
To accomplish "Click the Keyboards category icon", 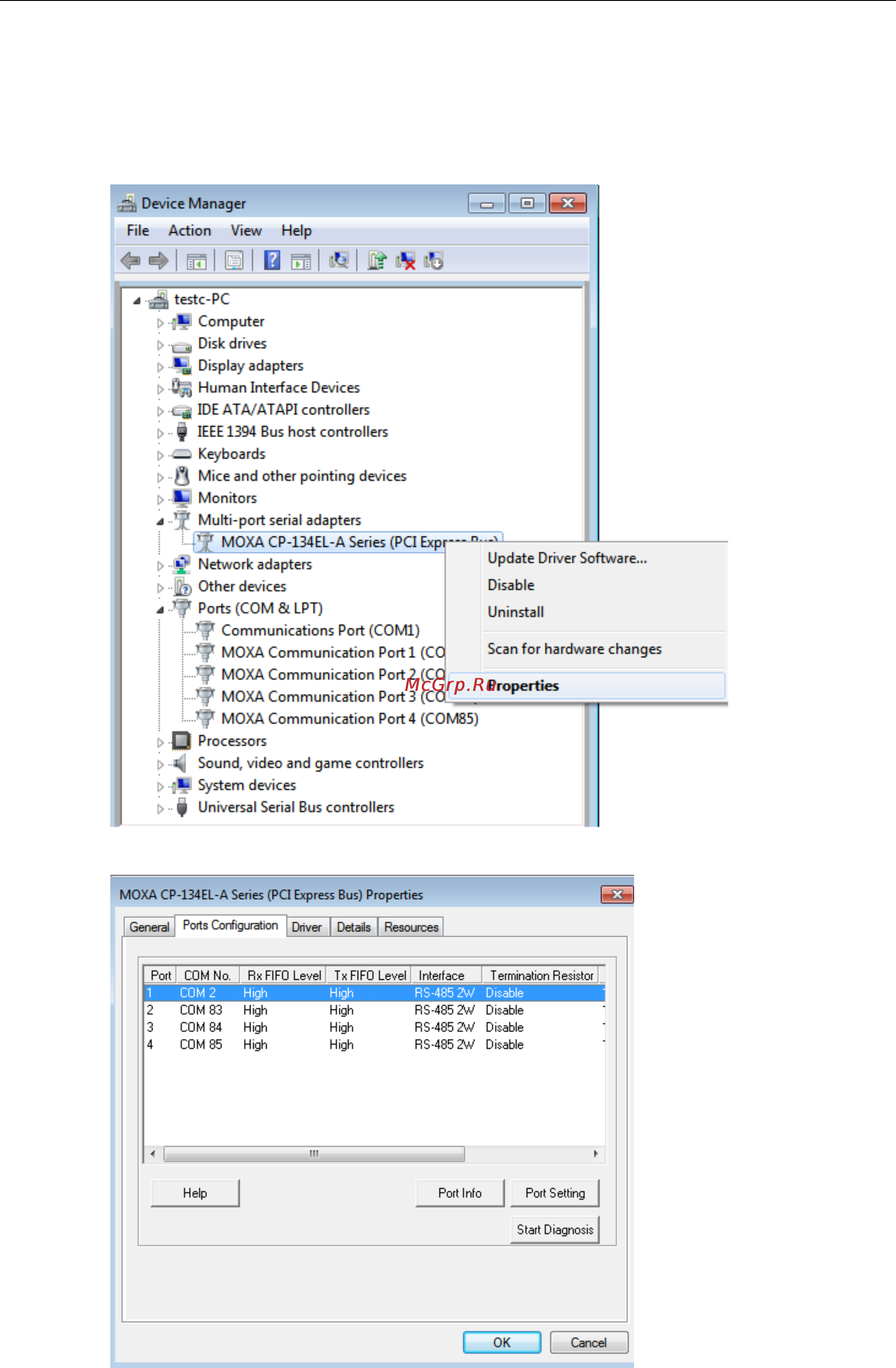I will [182, 454].
